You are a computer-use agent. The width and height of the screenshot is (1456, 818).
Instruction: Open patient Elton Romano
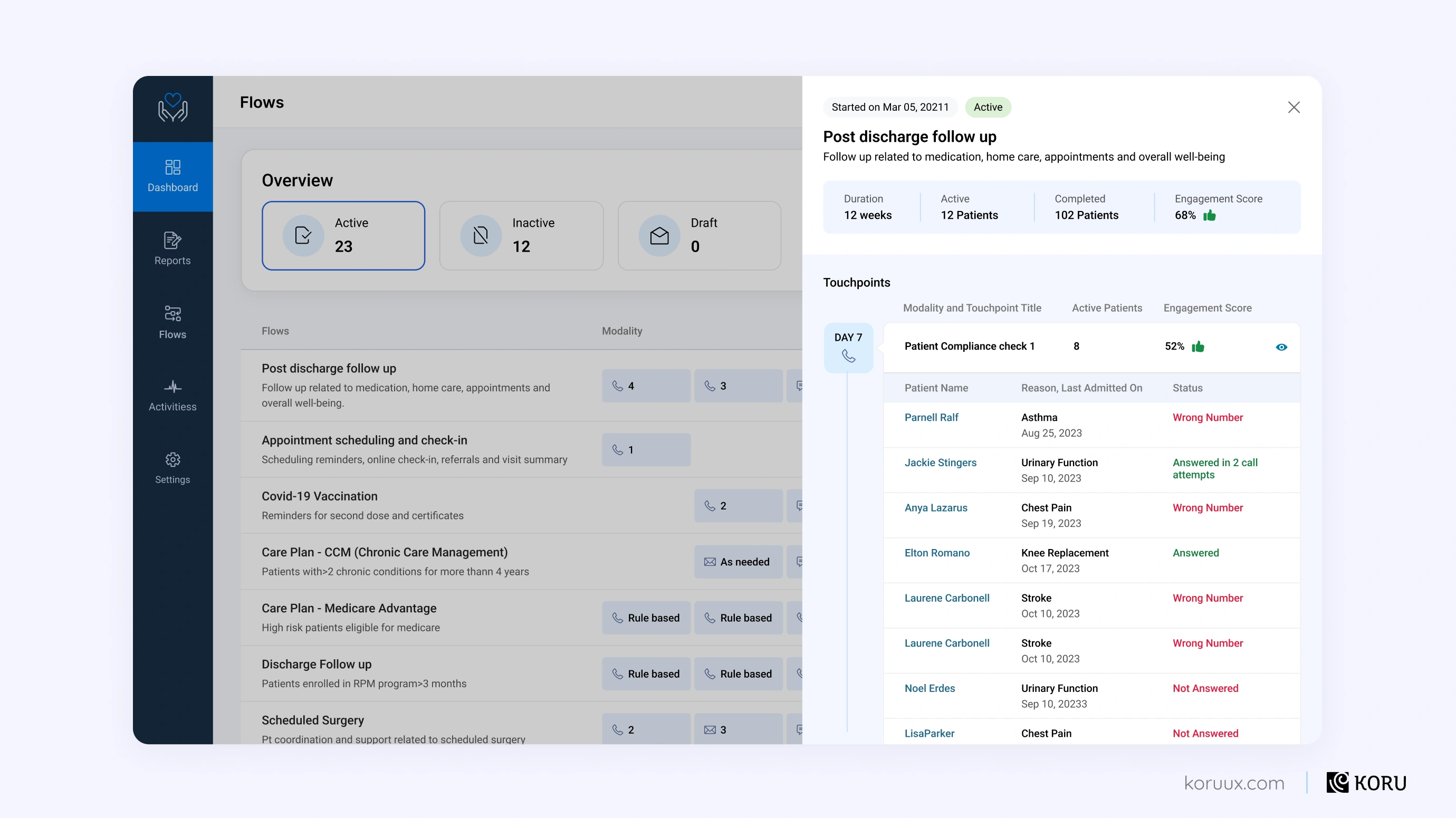(x=937, y=553)
